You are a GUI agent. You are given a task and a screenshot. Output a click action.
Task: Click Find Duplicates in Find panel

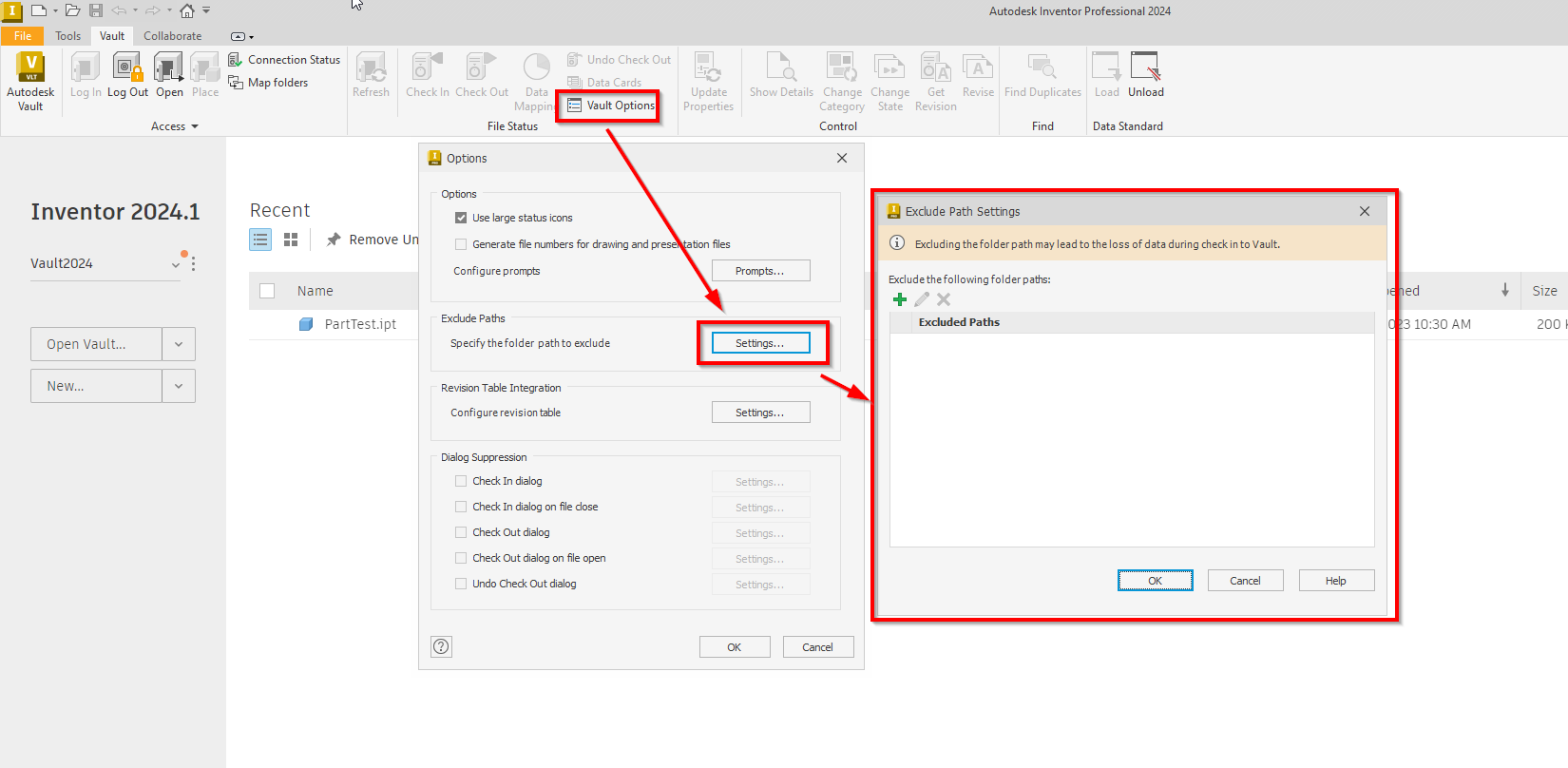pos(1042,76)
